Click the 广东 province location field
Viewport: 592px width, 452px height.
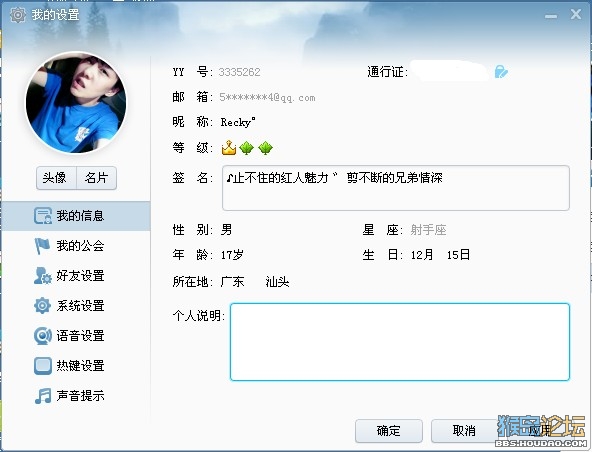pos(233,282)
